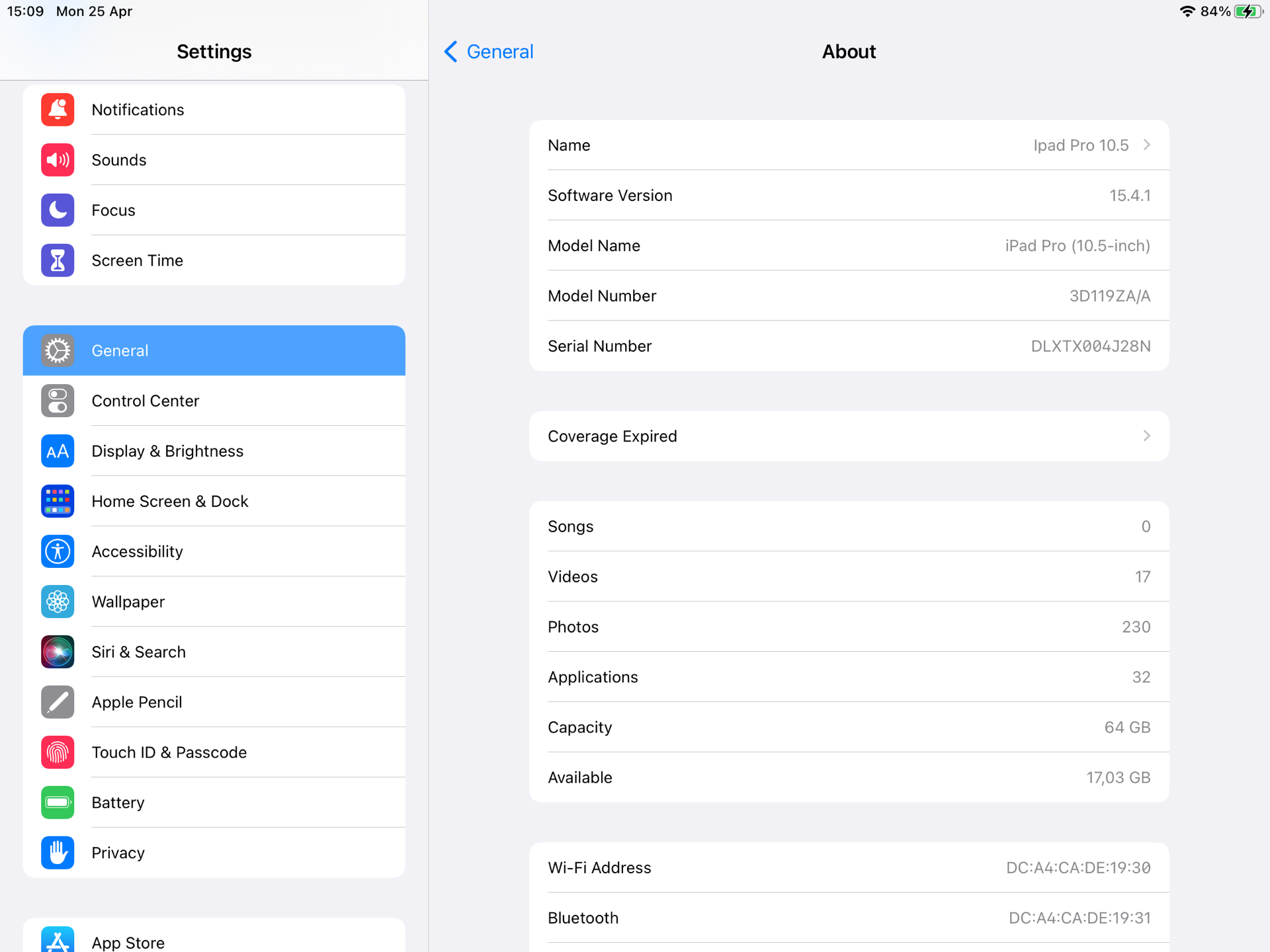Viewport: 1270px width, 952px height.
Task: Tap the Photos count 230
Action: click(x=1136, y=627)
